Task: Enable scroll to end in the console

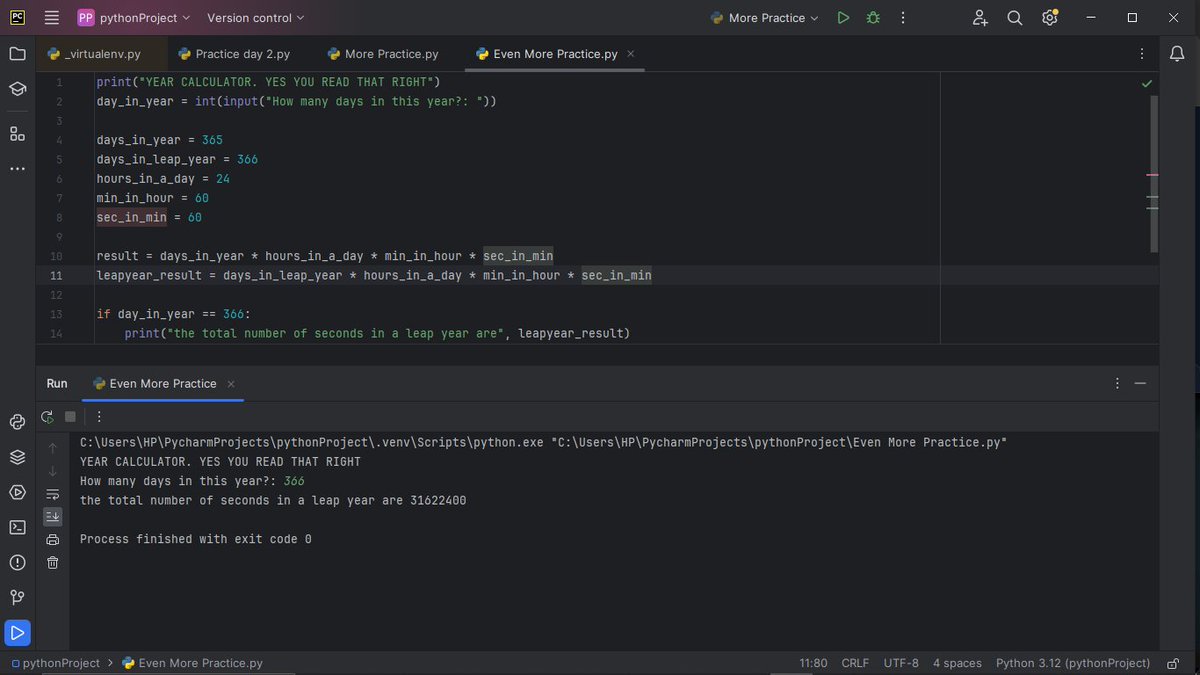Action: point(52,516)
